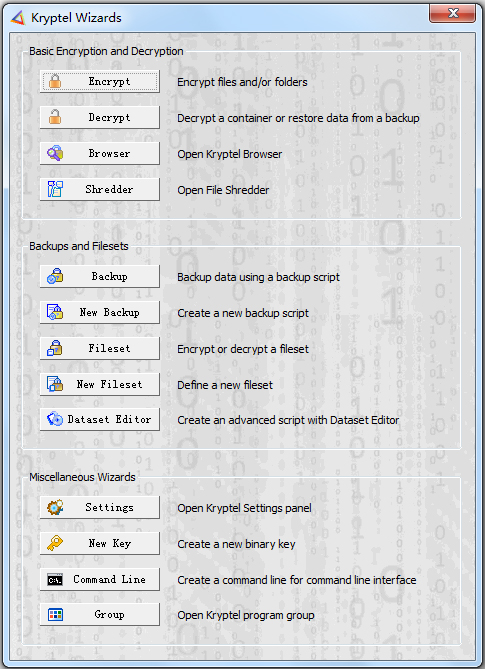Click the magnifier icon on the Browser button

click(55, 153)
